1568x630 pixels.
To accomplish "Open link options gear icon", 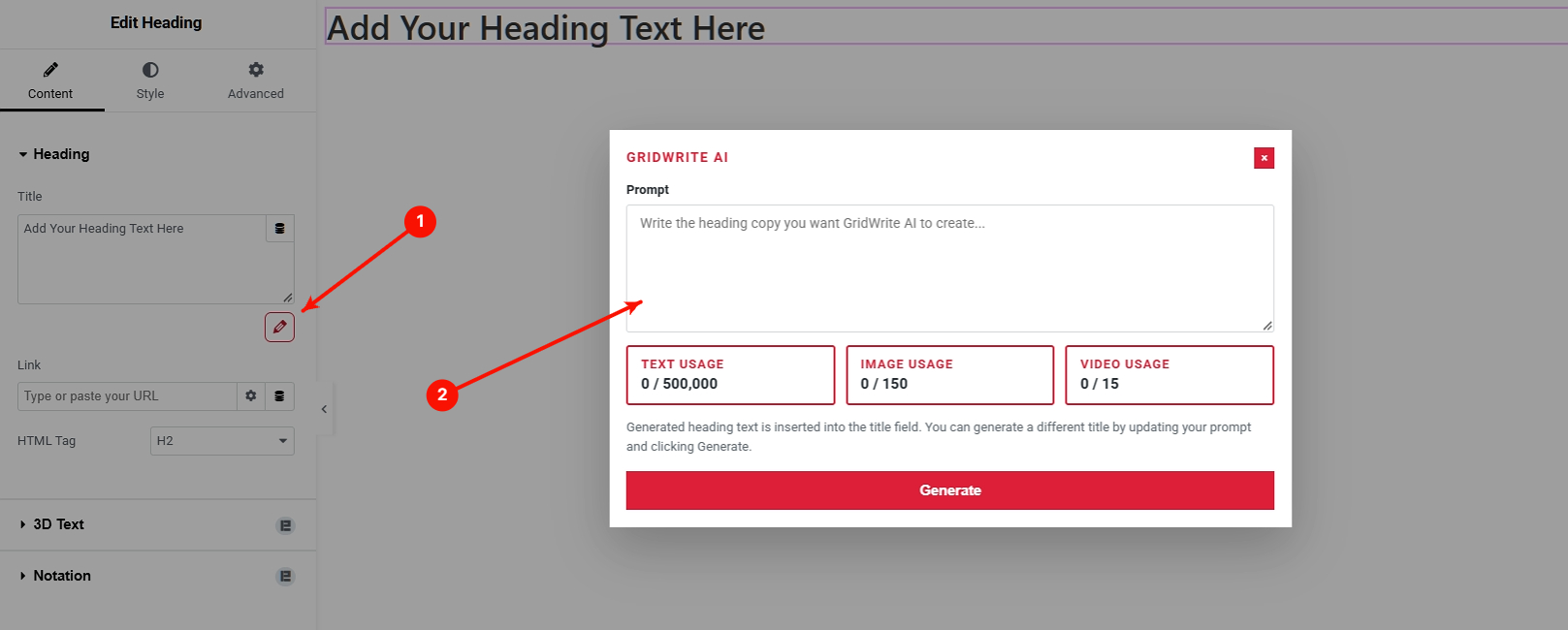I will coord(251,396).
